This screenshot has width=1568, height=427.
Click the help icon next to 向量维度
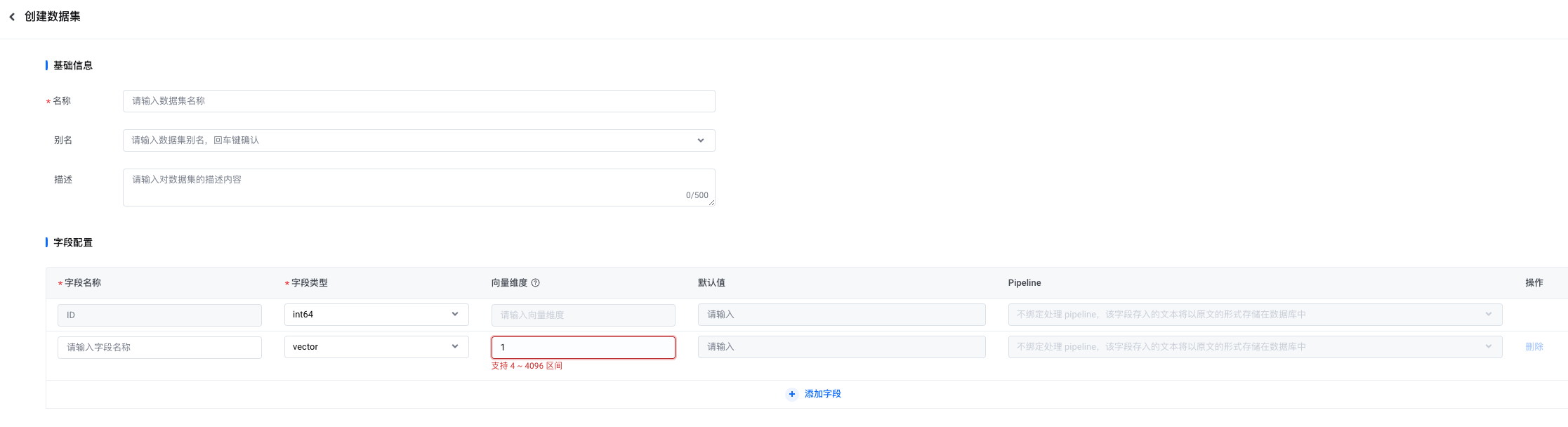point(536,283)
